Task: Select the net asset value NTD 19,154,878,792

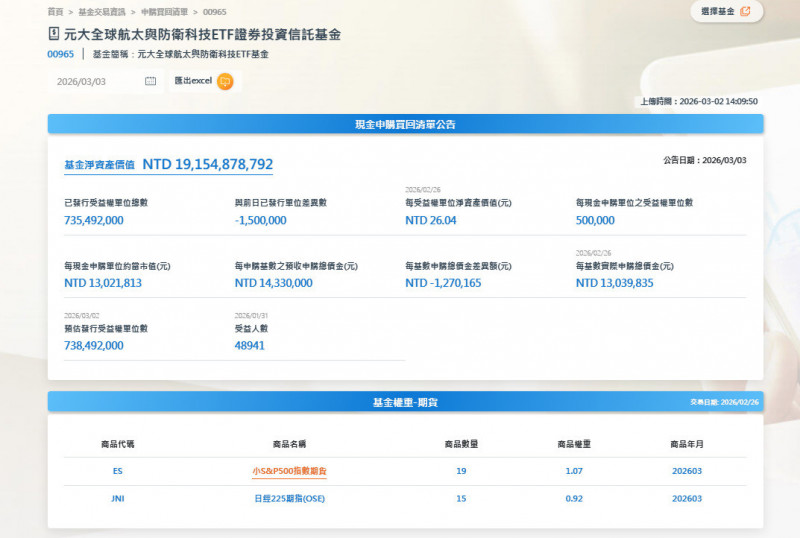Action: [x=208, y=164]
